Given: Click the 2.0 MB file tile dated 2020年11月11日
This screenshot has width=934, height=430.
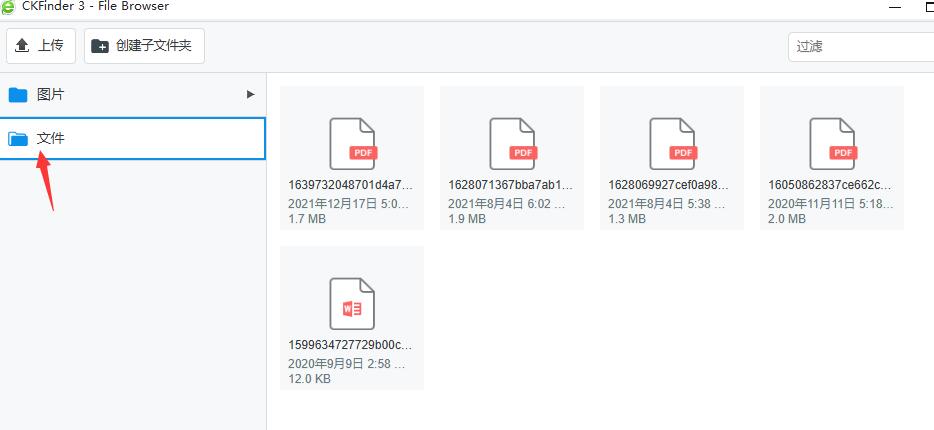Looking at the screenshot, I should point(832,158).
